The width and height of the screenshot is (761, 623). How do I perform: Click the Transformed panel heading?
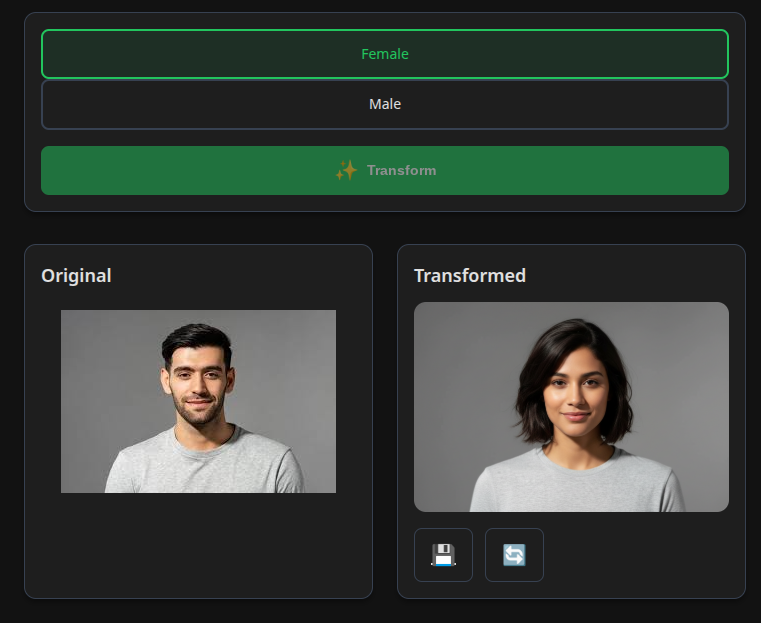coord(470,276)
